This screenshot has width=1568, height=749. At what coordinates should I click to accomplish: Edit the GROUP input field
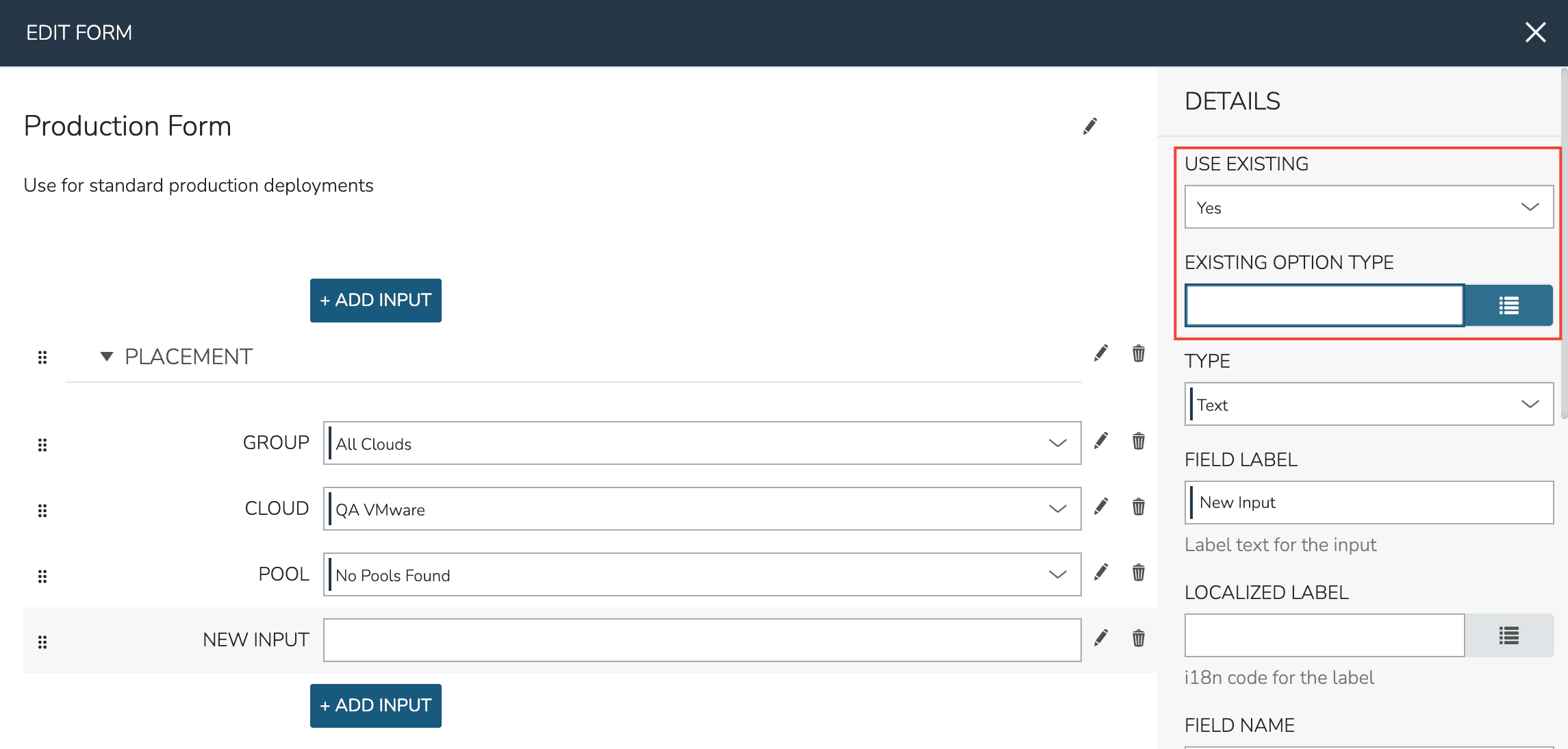[1100, 441]
